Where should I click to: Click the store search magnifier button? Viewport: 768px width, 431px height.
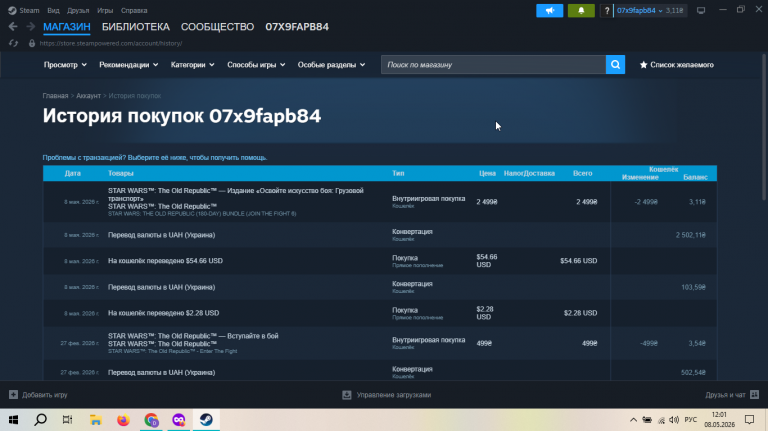coord(615,65)
